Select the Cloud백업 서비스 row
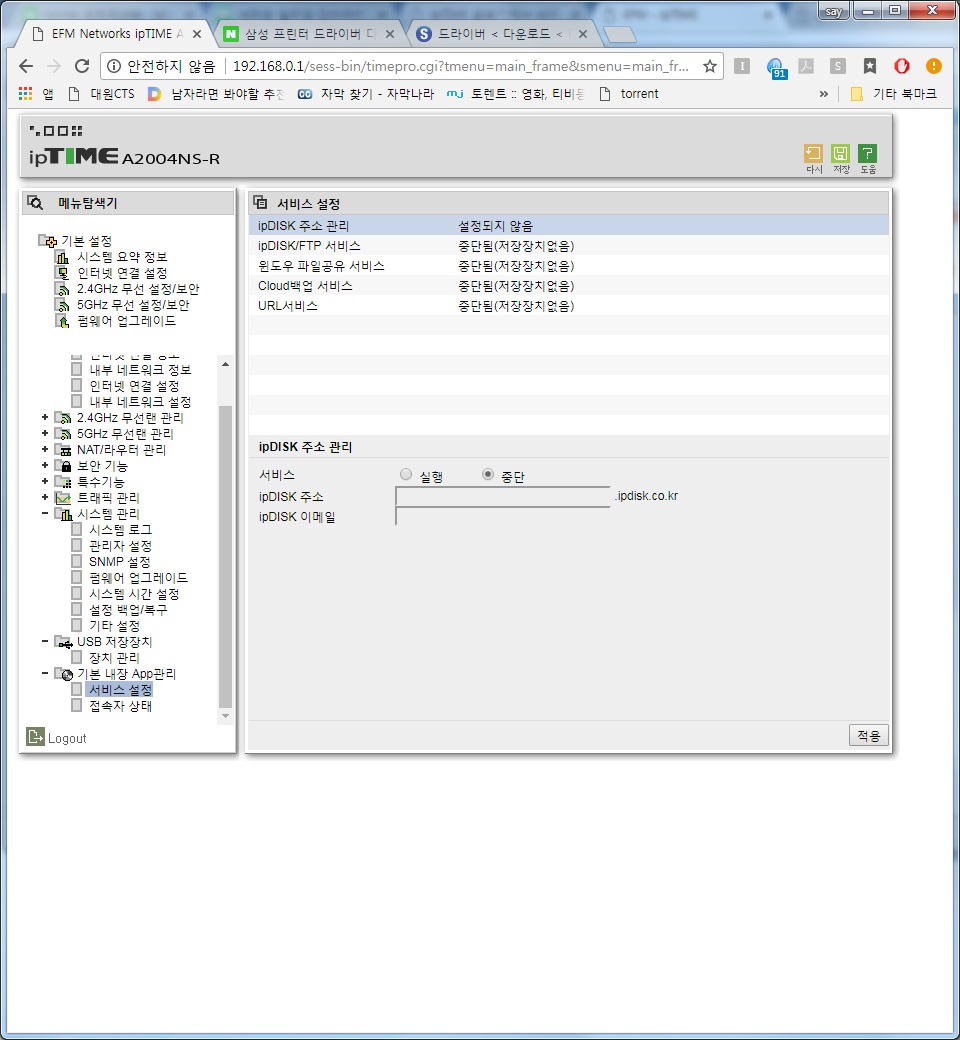 (x=569, y=285)
